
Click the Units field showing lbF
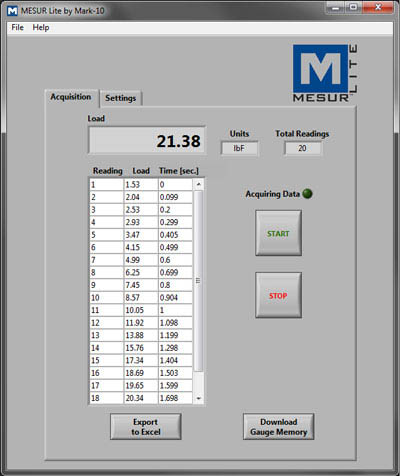[x=239, y=148]
